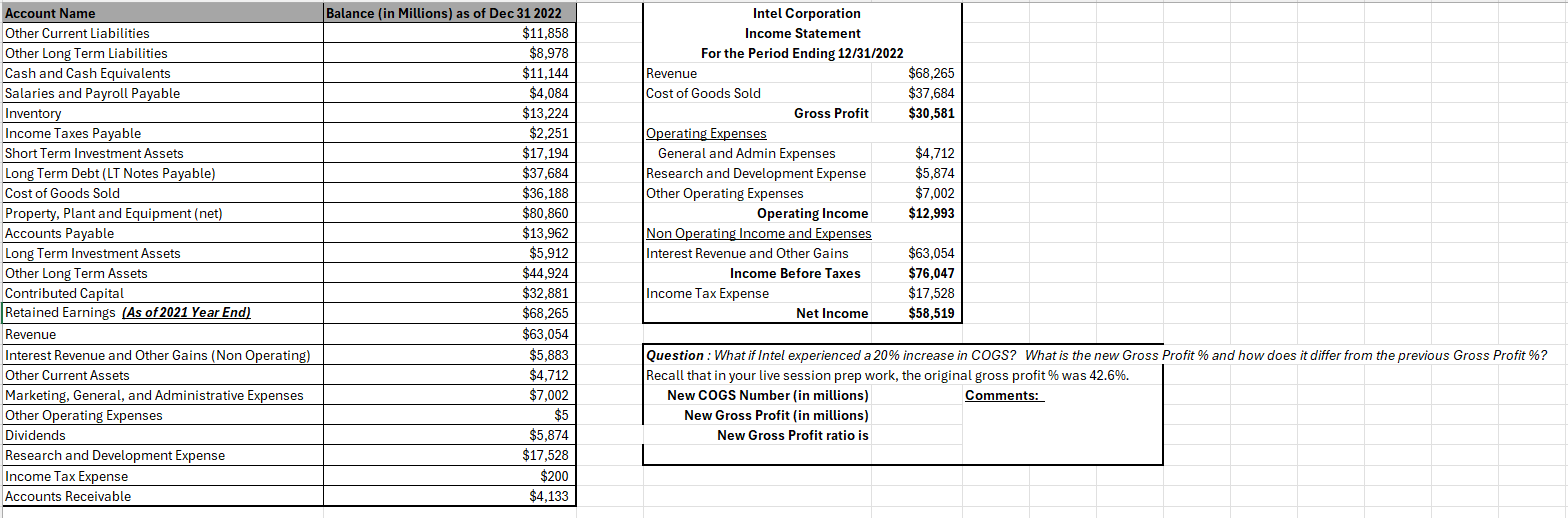Select the $36,188 balance value
1568x518 pixels.
tap(450, 193)
